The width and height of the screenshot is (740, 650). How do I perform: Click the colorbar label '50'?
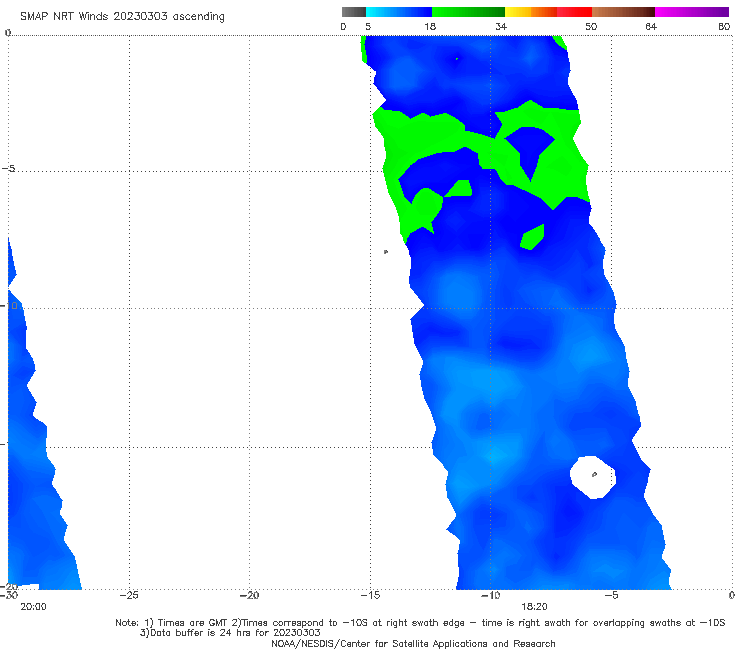591,27
